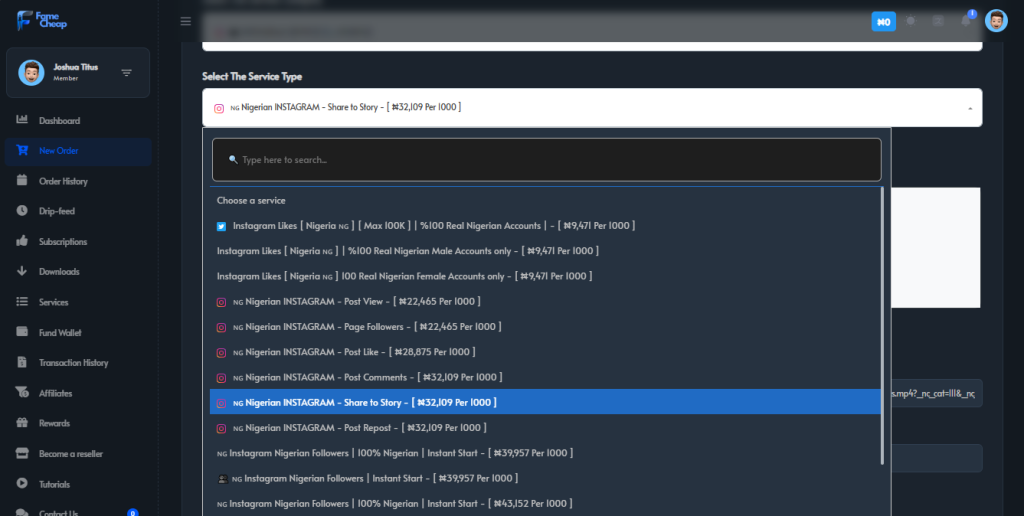Focus the 'Type here to search' field
Image resolution: width=1024 pixels, height=516 pixels.
coord(547,159)
